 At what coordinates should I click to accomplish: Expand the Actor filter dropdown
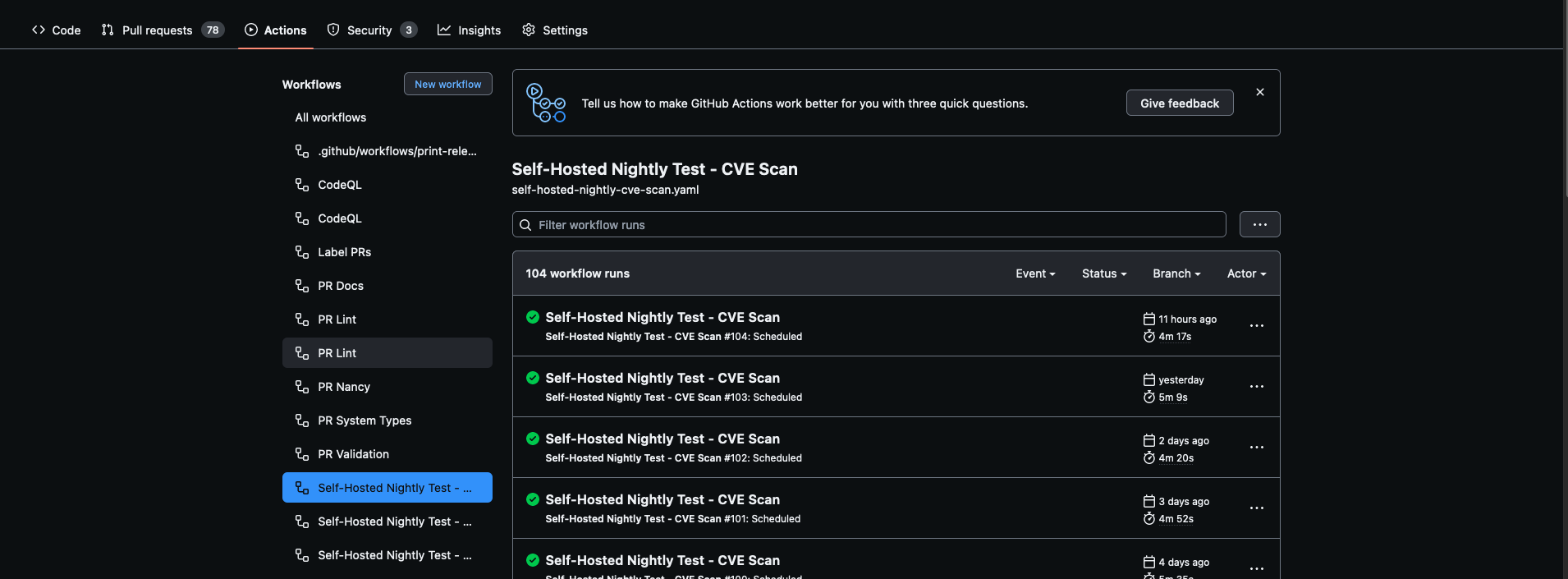coord(1246,273)
